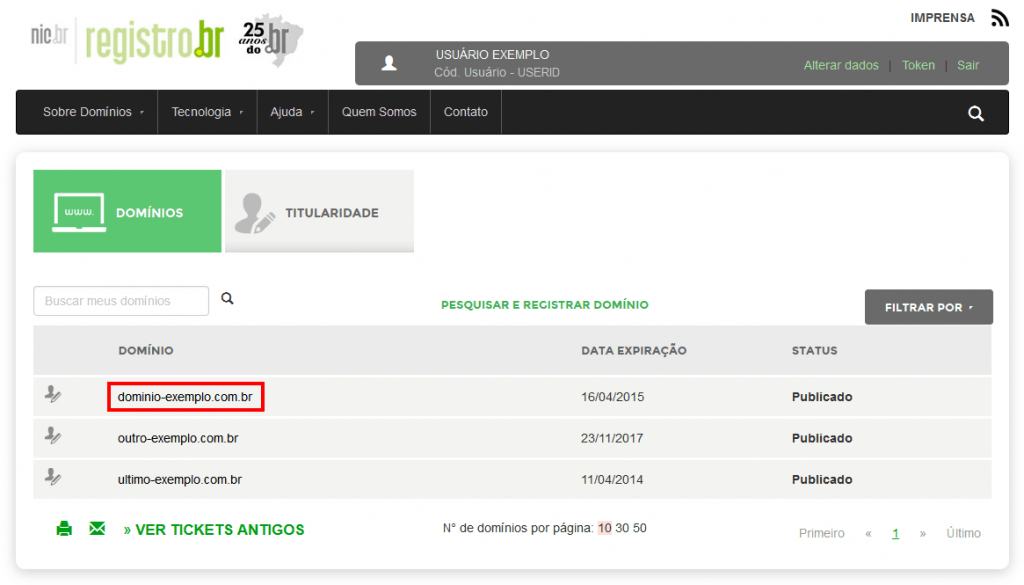Open the site search magnifier in navbar
This screenshot has height=585, width=1024.
point(976,114)
